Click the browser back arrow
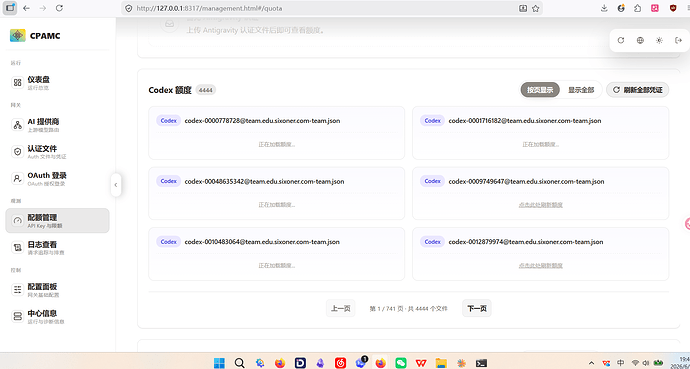Image resolution: width=690 pixels, height=369 pixels. point(26,8)
